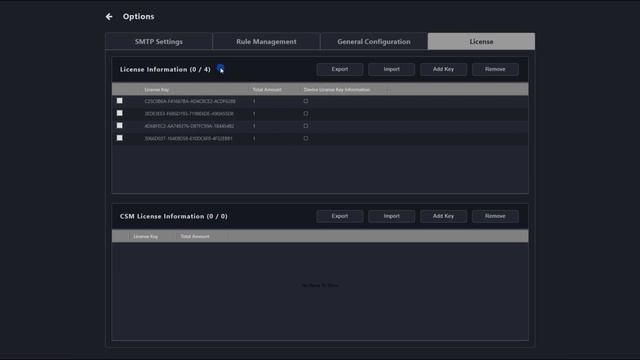Click License Key column header in License Information table
640x360 pixels.
[x=157, y=89]
